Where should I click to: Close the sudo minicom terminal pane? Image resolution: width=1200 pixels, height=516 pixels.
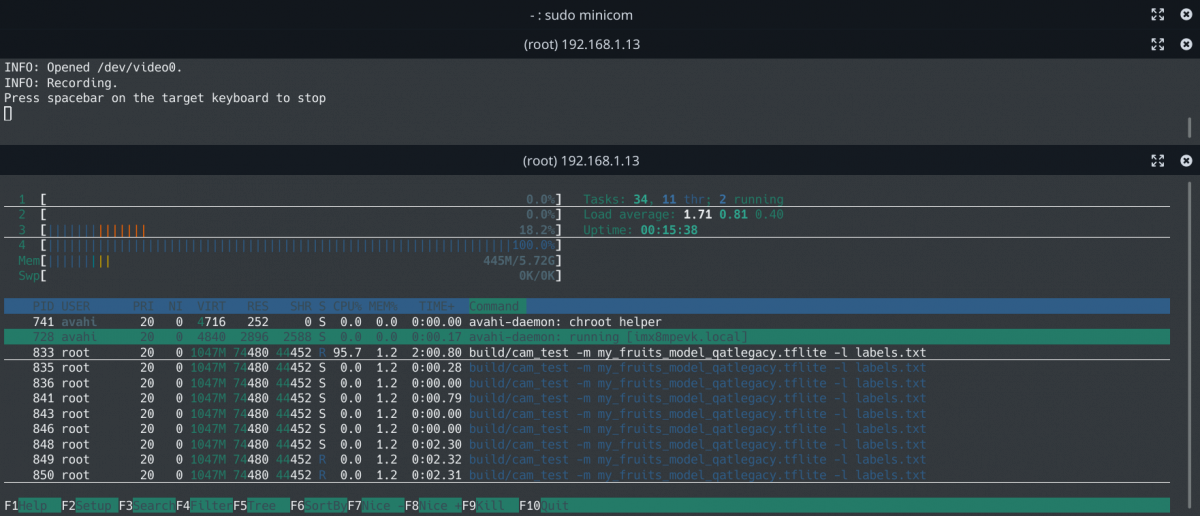(1186, 15)
